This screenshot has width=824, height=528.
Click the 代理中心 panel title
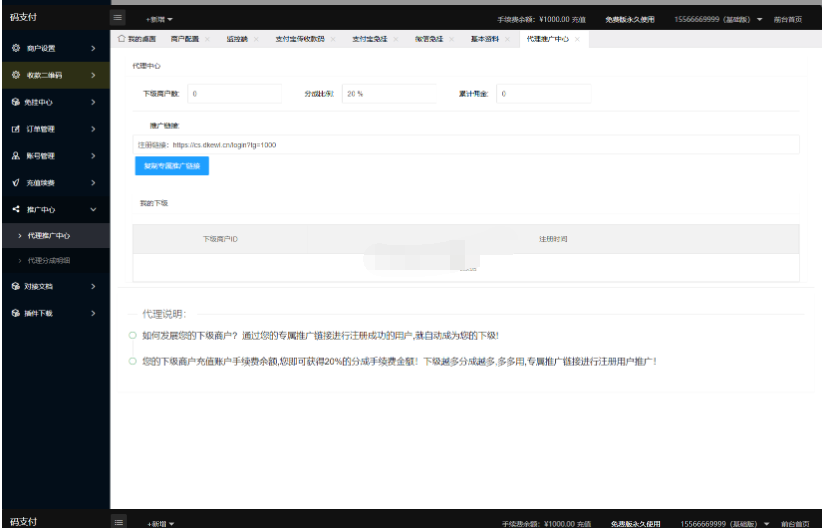[x=146, y=66]
